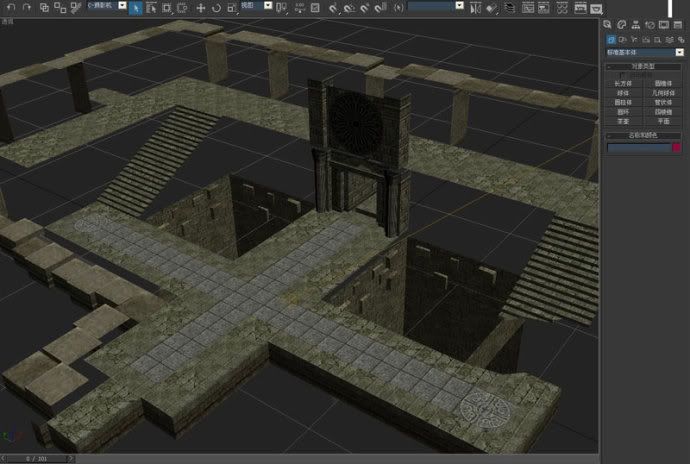
Task: Click the Select Object arrow tool
Action: click(137, 7)
